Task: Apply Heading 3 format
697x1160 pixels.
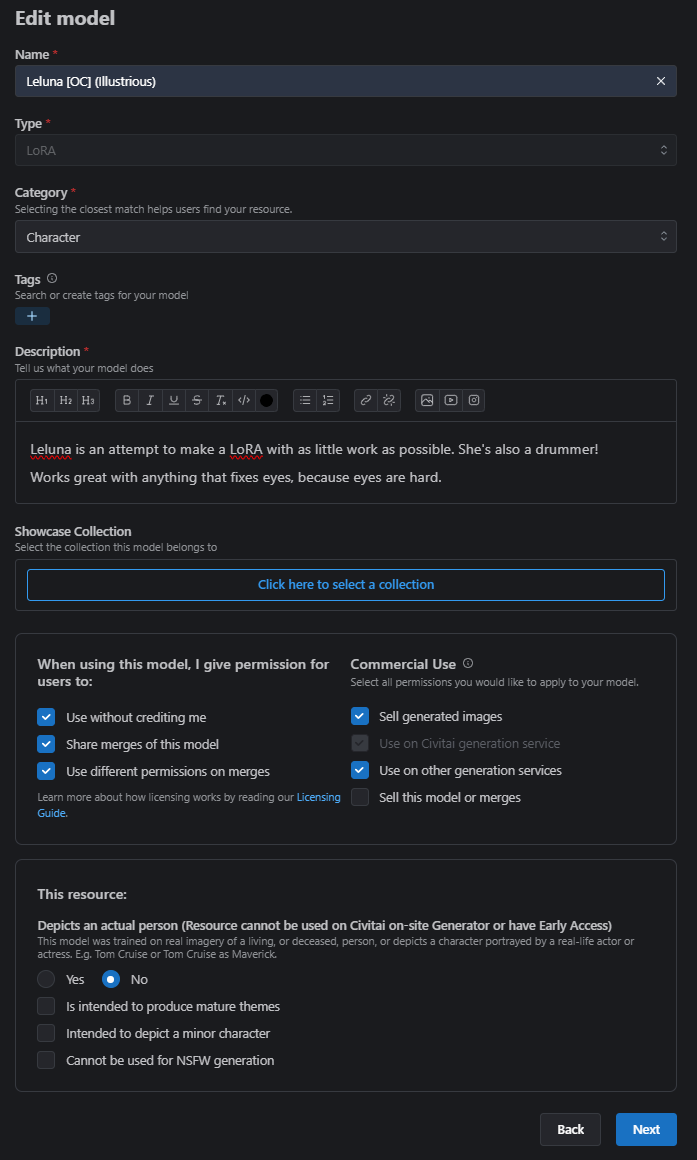Action: 88,400
